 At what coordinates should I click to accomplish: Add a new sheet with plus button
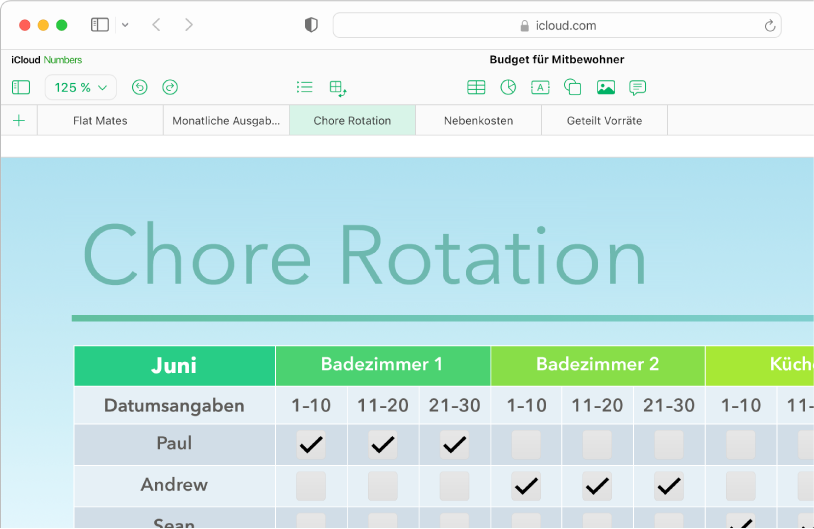tap(19, 120)
